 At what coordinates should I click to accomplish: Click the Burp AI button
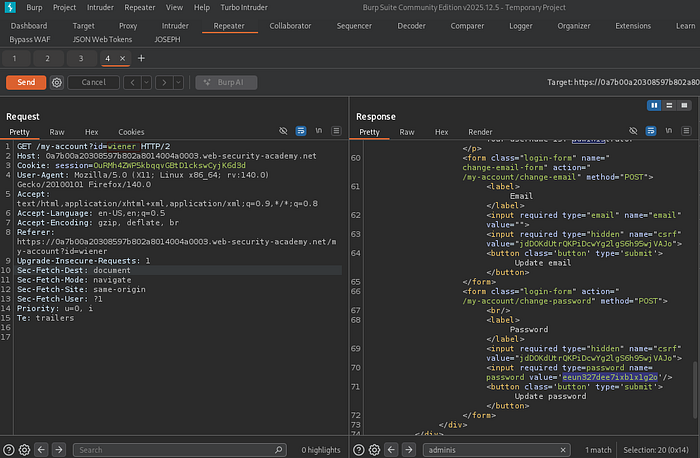pyautogui.click(x=226, y=83)
